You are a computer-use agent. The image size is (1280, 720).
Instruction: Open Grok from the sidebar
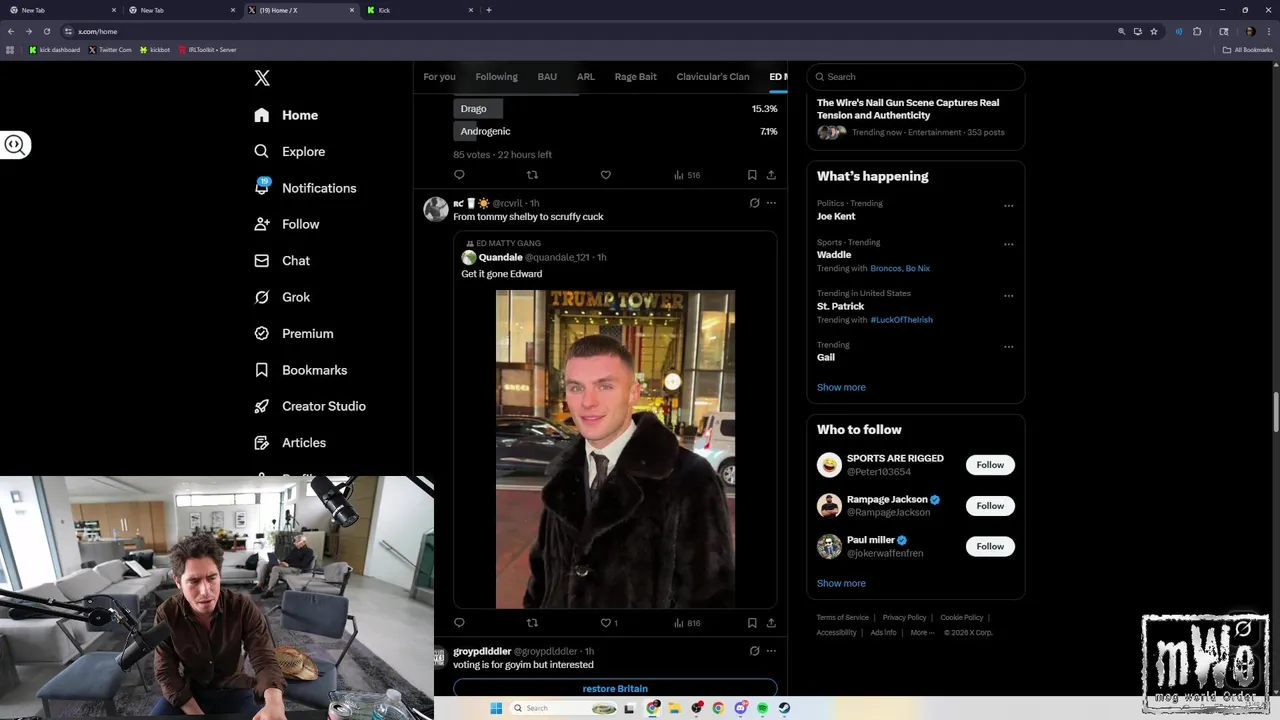(x=282, y=297)
